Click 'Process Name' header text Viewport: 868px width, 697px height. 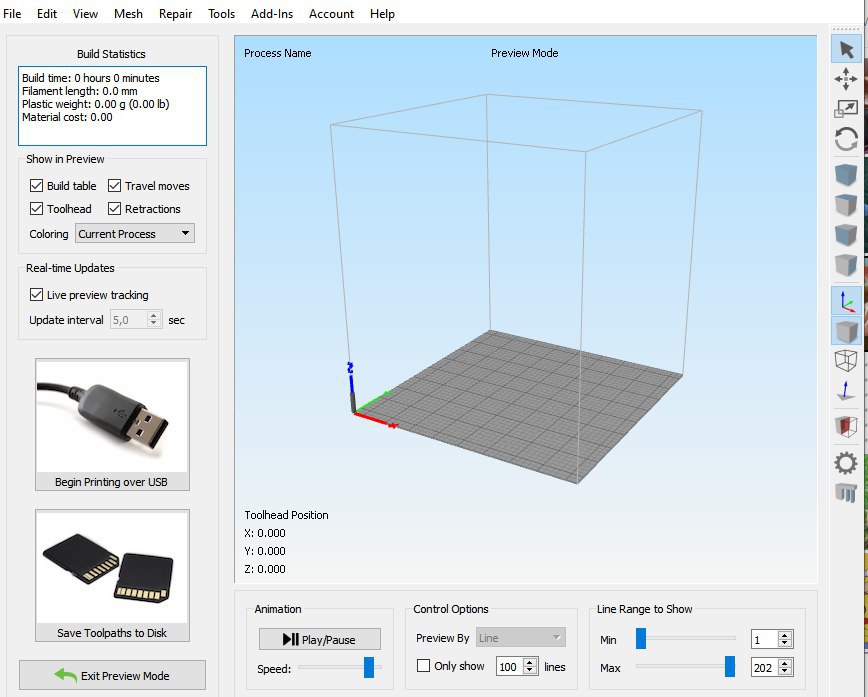(277, 53)
